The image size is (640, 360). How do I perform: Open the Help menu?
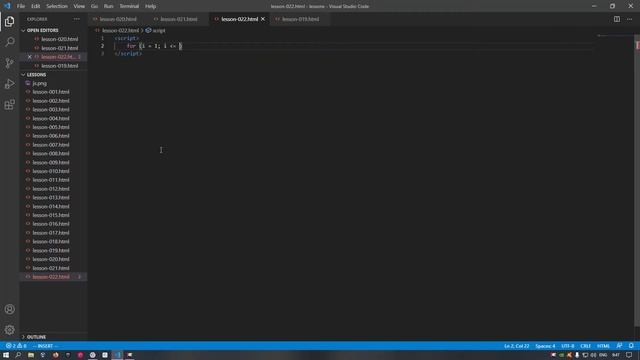point(151,6)
